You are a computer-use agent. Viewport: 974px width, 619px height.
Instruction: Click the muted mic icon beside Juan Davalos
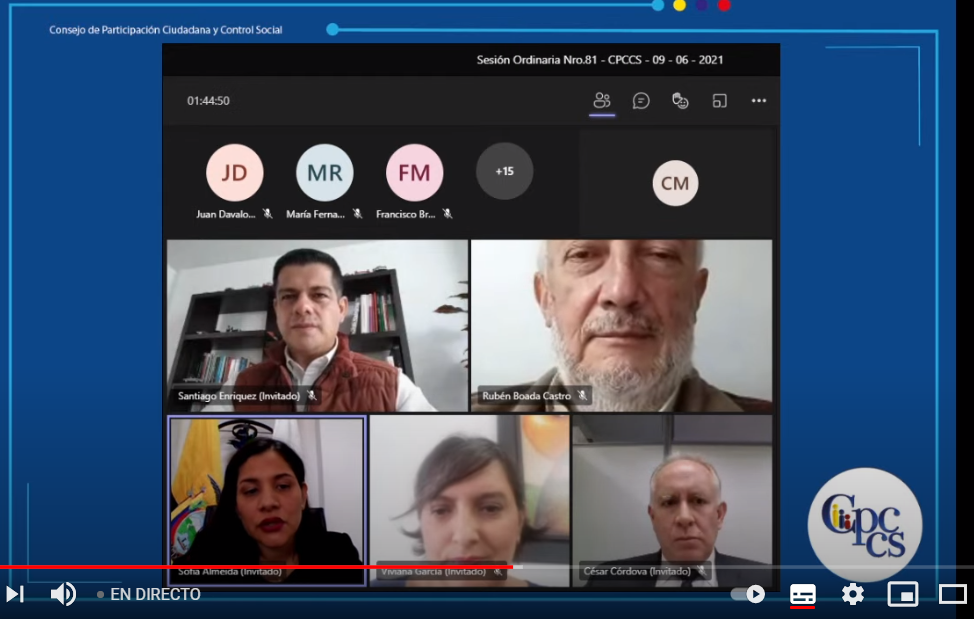pyautogui.click(x=268, y=214)
